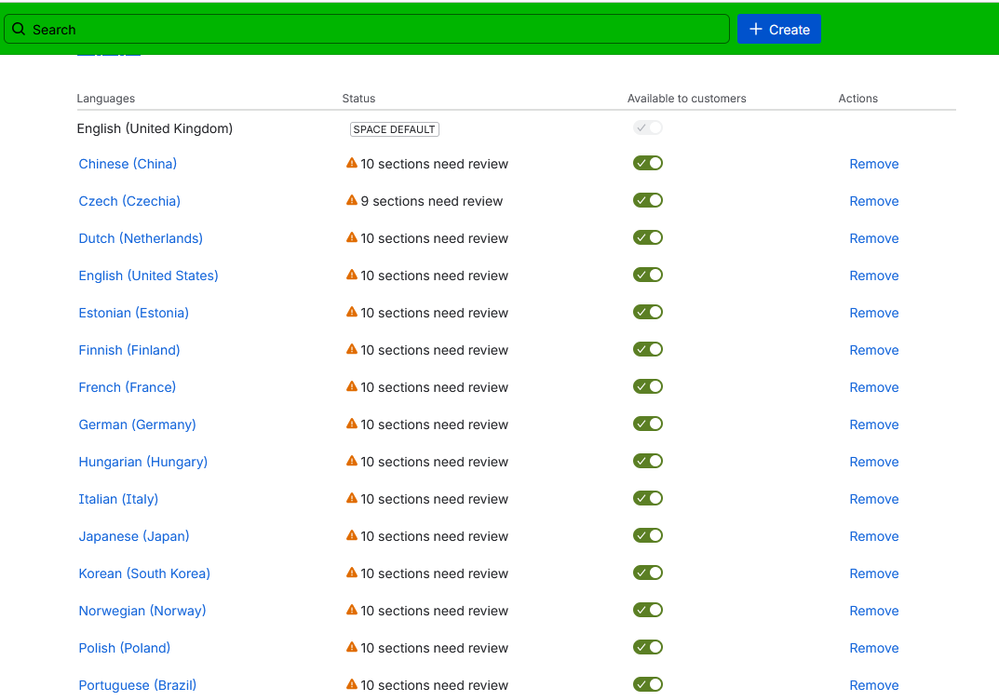The width and height of the screenshot is (999, 700).
Task: Toggle customer availability for Polish (Poland)
Action: (x=648, y=648)
